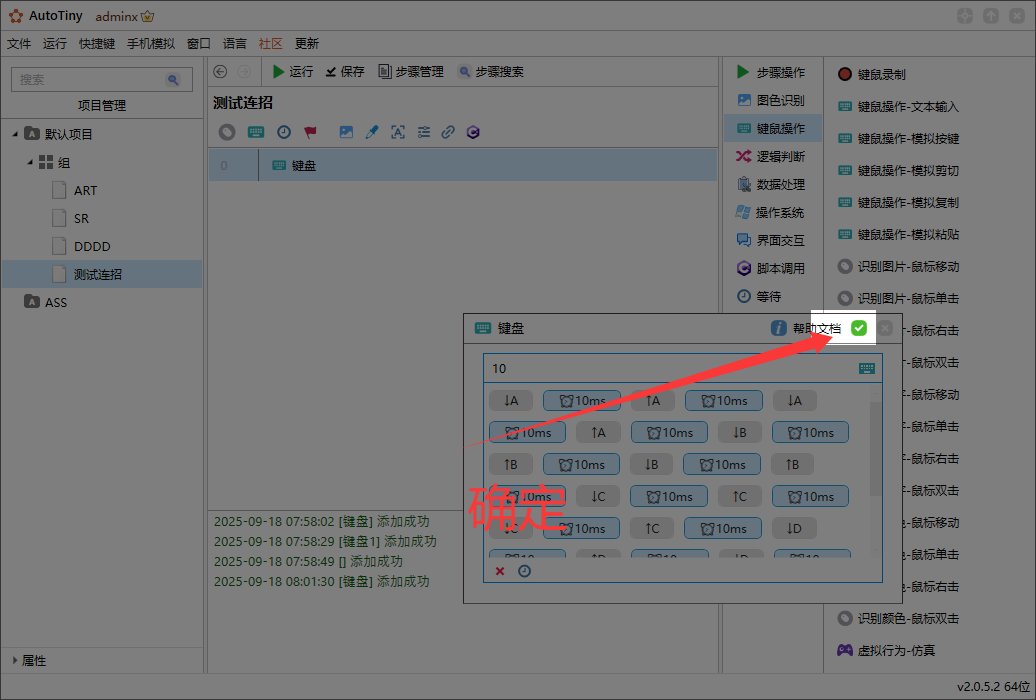
Task: Click the red X delete icon in dialog
Action: click(500, 571)
